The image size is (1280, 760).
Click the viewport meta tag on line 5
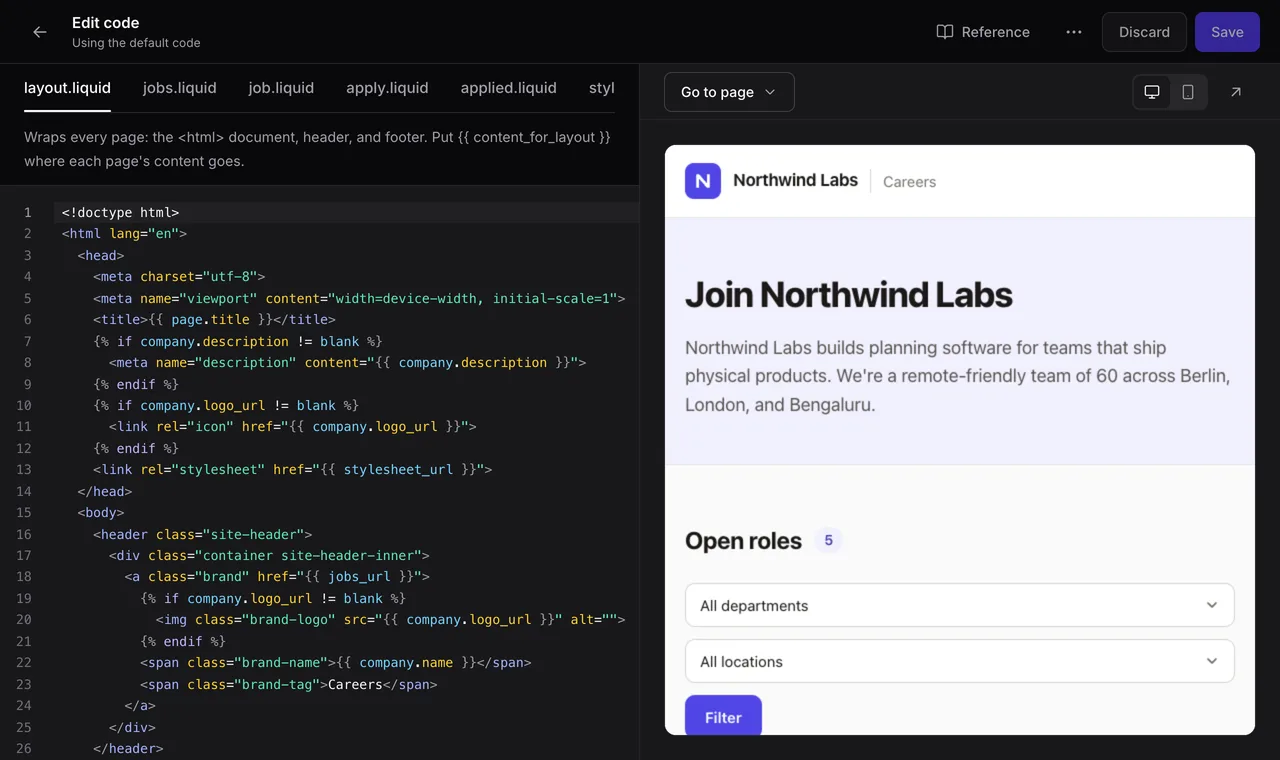359,298
